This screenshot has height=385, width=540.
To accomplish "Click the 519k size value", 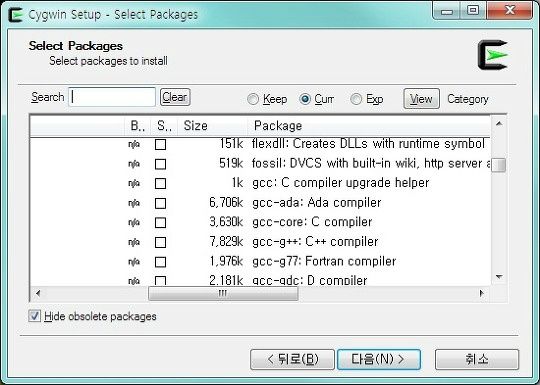I will click(231, 163).
